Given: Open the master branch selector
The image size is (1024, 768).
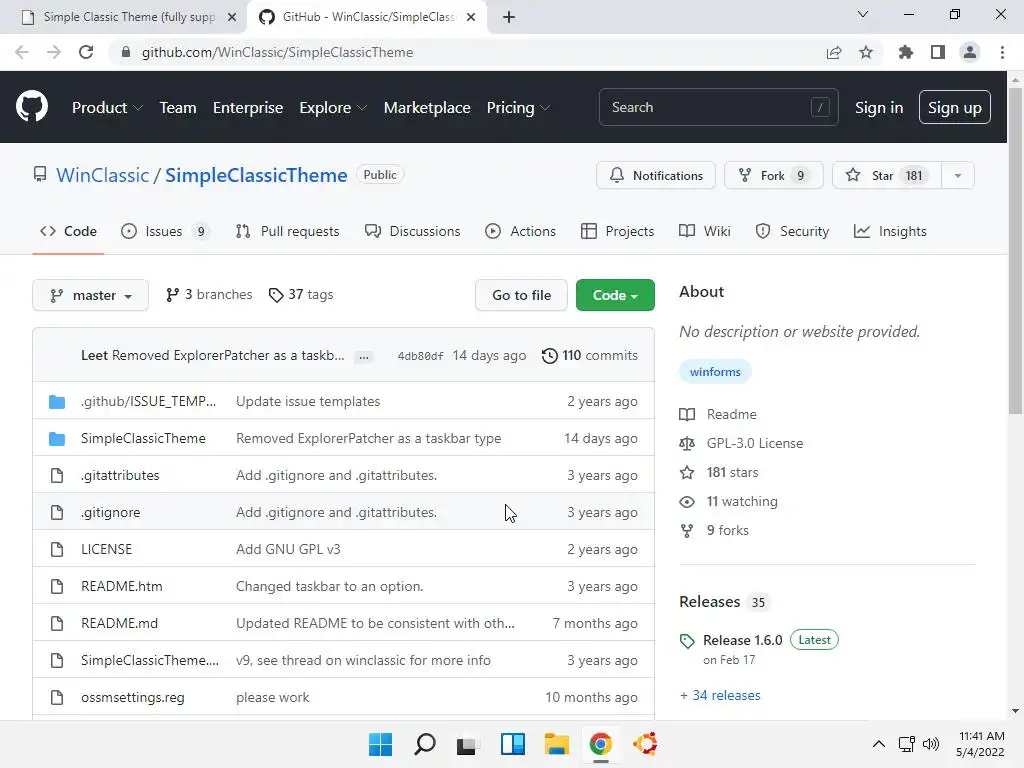Looking at the screenshot, I should [x=90, y=295].
